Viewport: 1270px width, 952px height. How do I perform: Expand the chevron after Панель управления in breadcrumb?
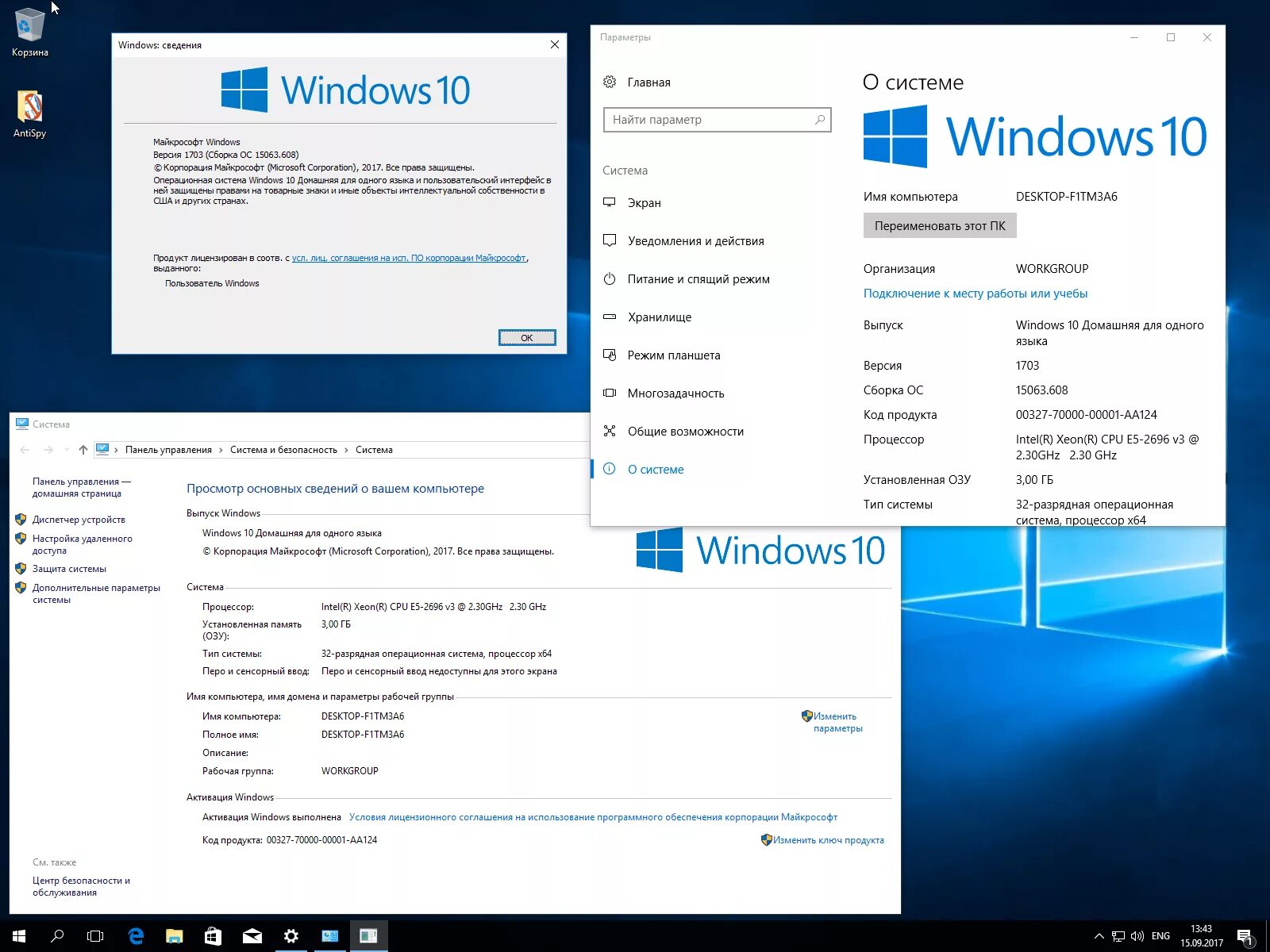tap(221, 450)
